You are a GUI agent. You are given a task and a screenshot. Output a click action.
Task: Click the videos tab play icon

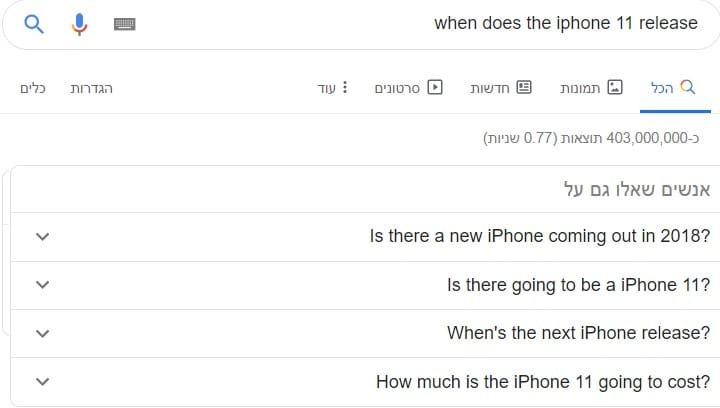tap(435, 87)
